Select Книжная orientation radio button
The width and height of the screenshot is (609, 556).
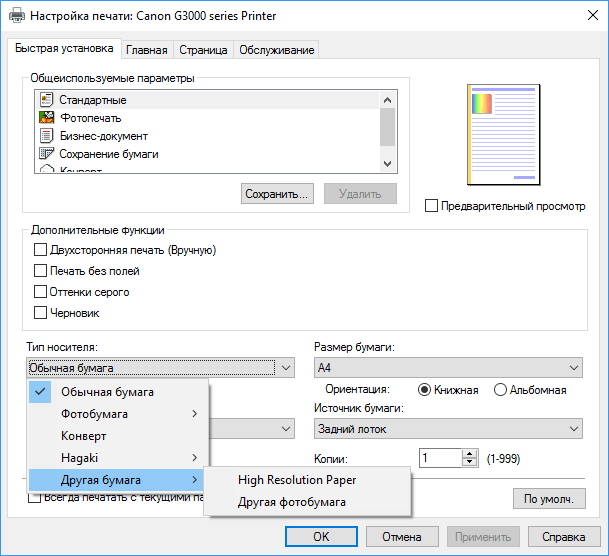coord(425,389)
